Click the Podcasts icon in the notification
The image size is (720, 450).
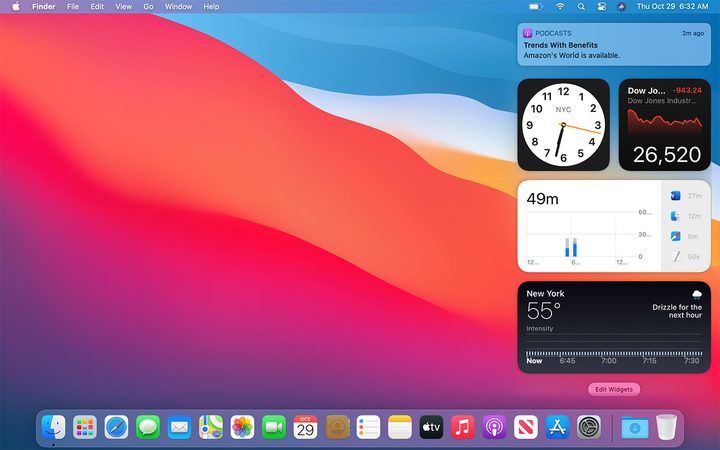528,33
